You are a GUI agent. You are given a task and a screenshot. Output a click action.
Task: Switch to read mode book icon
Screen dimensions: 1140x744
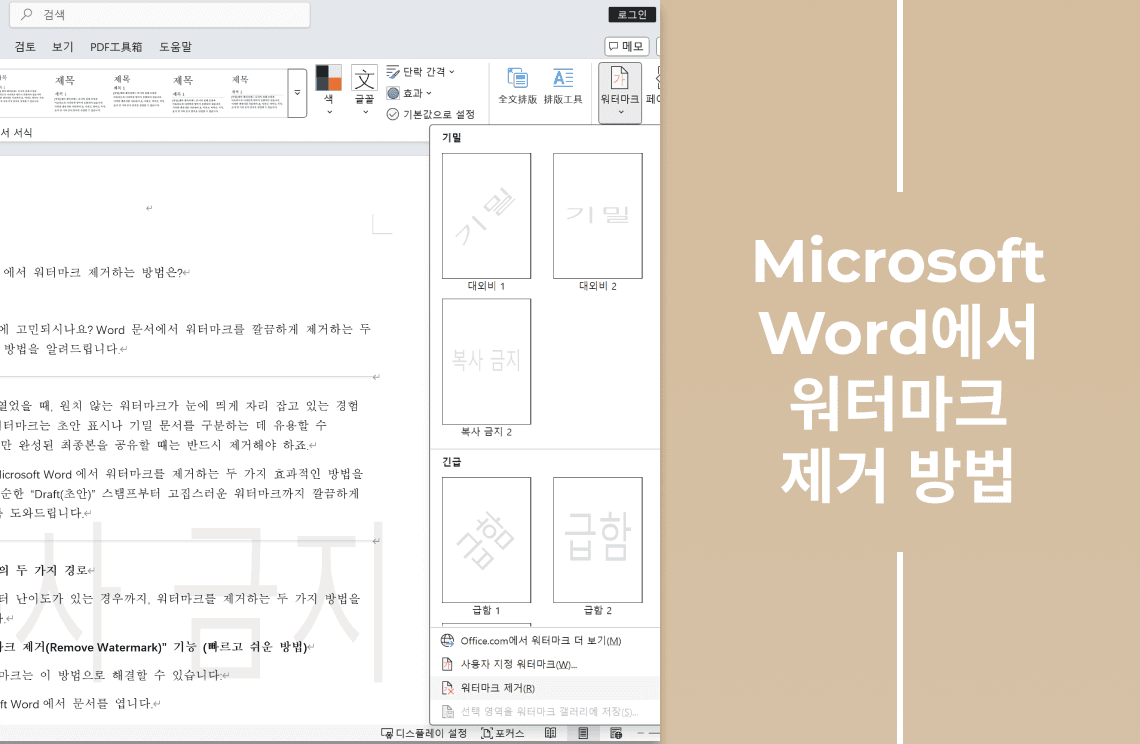(x=550, y=733)
